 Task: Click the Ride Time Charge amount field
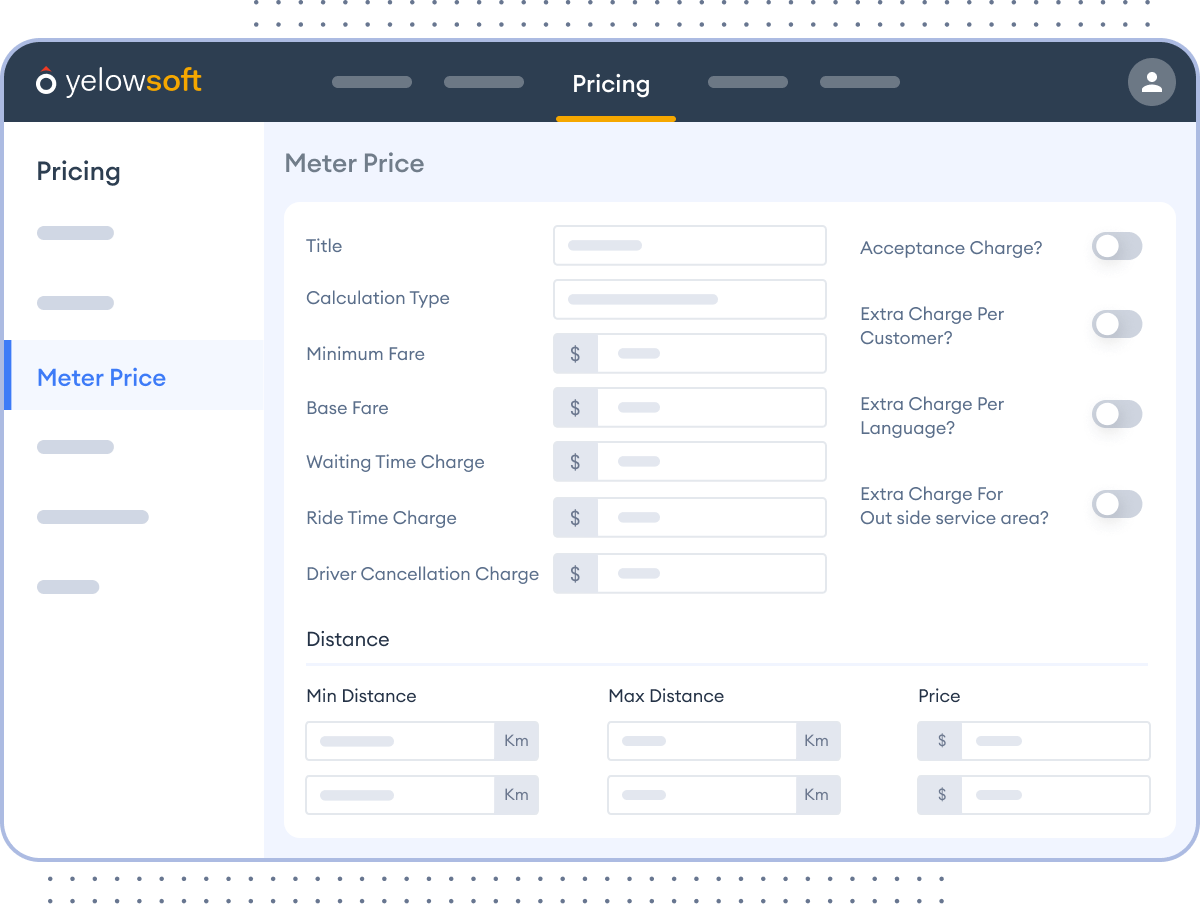pos(712,517)
